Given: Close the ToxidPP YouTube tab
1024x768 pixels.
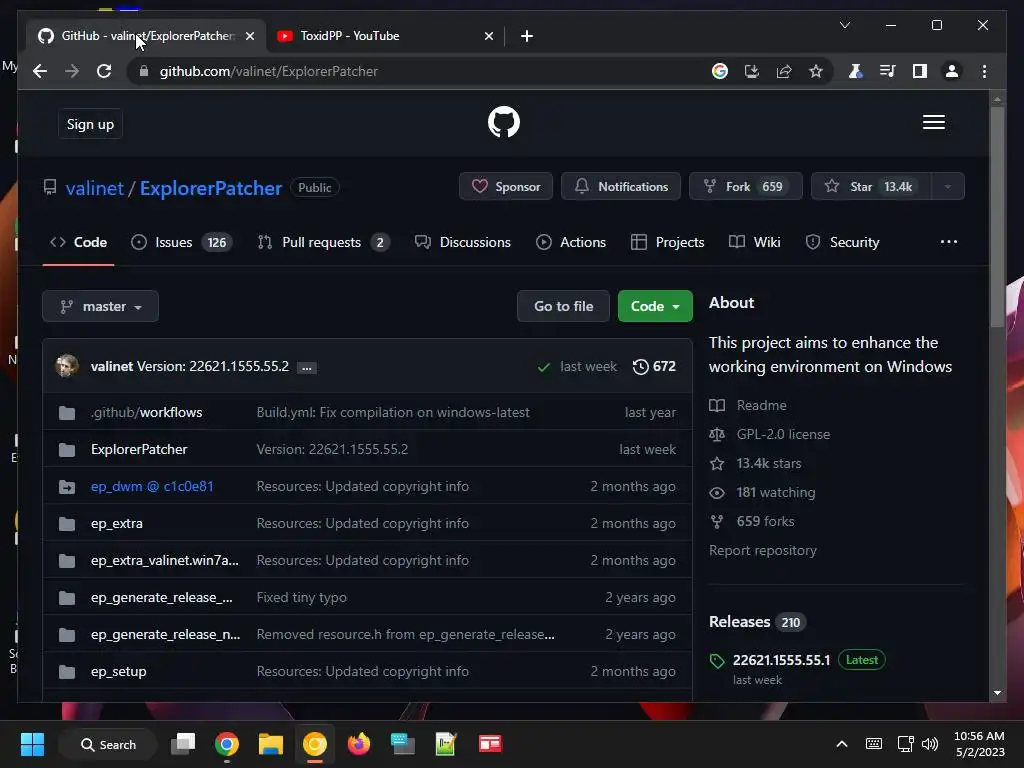Looking at the screenshot, I should [488, 36].
